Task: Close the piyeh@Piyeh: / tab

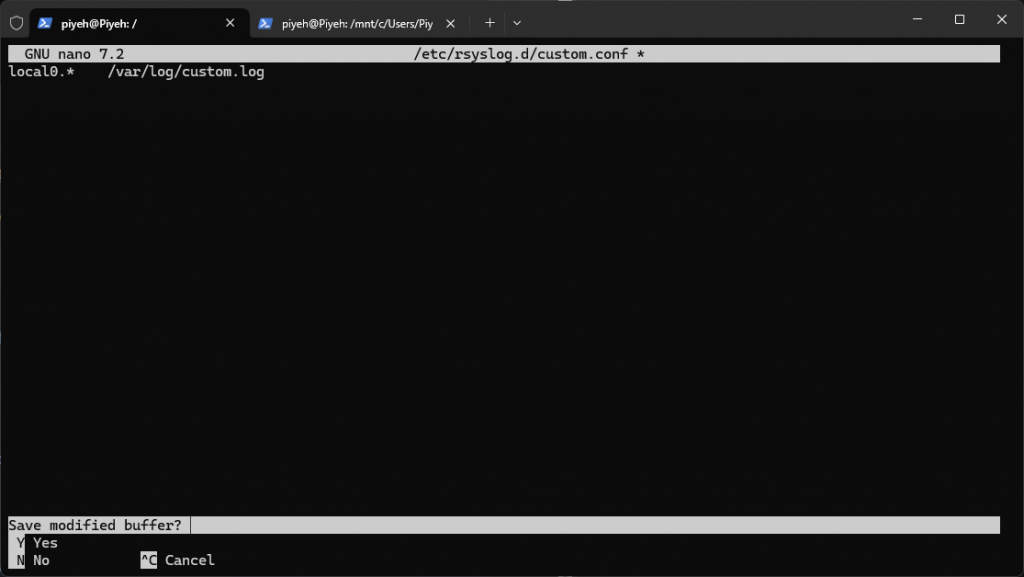Action: (x=230, y=23)
